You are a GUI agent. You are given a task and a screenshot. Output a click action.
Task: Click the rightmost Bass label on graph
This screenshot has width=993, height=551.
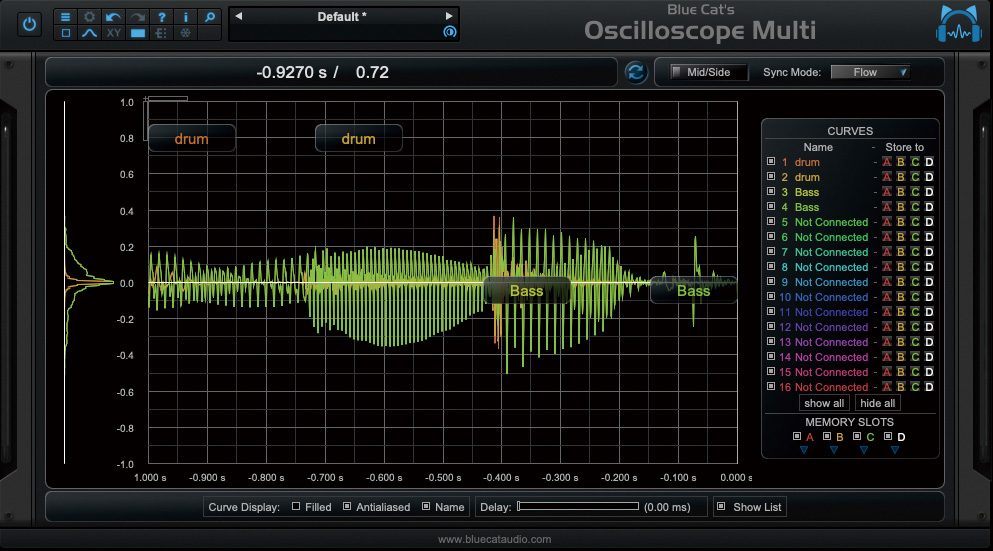[x=693, y=291]
